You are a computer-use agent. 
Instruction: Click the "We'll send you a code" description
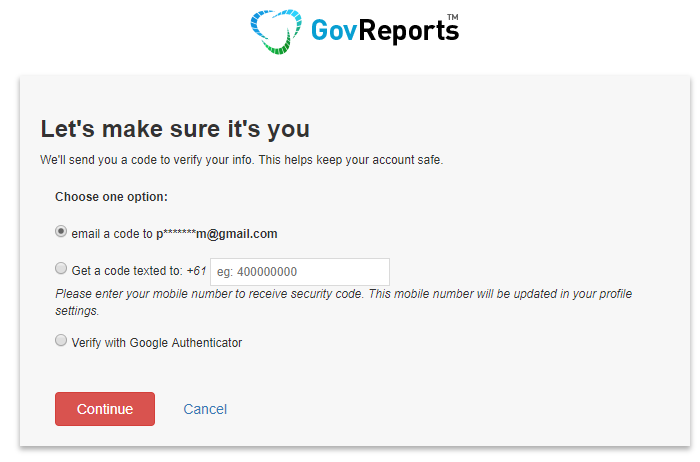click(242, 160)
